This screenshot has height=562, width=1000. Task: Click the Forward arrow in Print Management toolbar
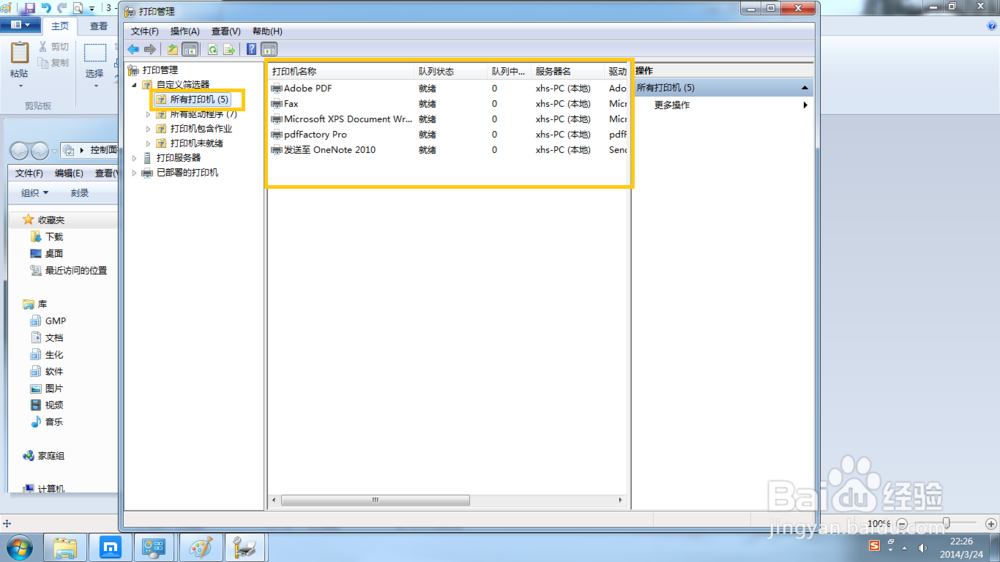150,49
